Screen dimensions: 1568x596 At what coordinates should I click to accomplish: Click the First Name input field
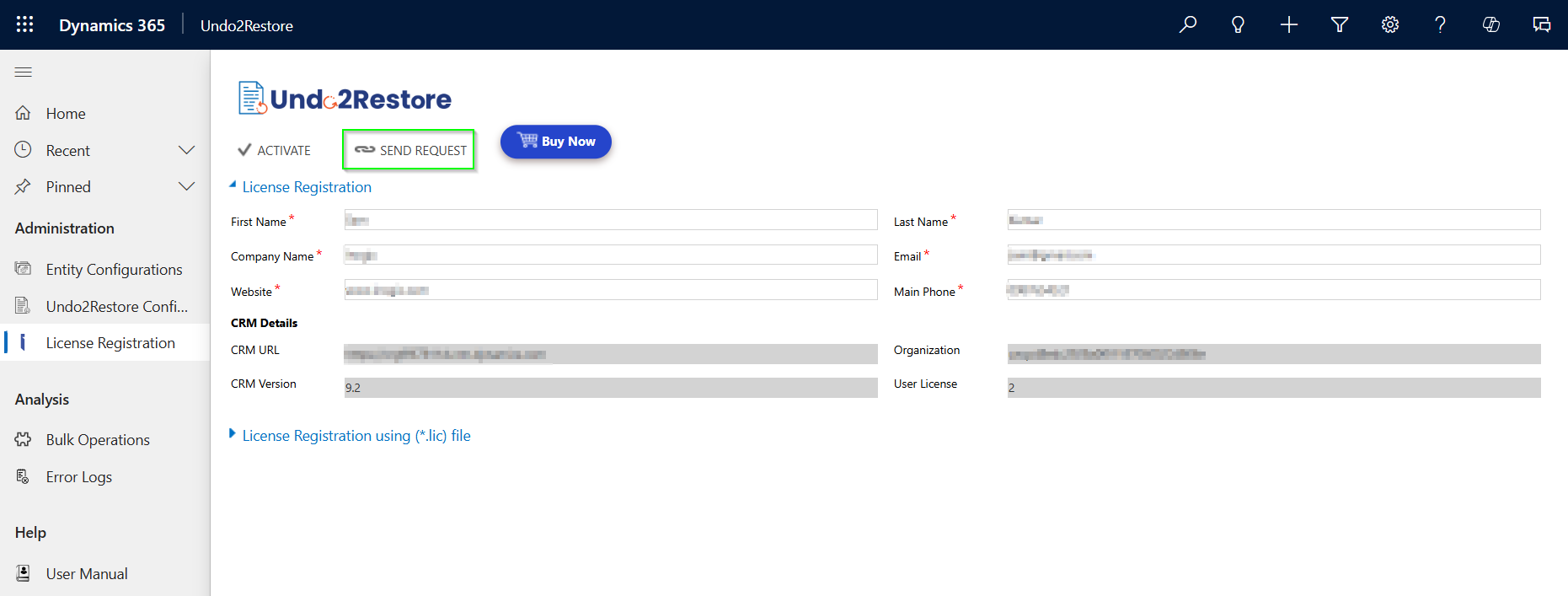coord(610,220)
